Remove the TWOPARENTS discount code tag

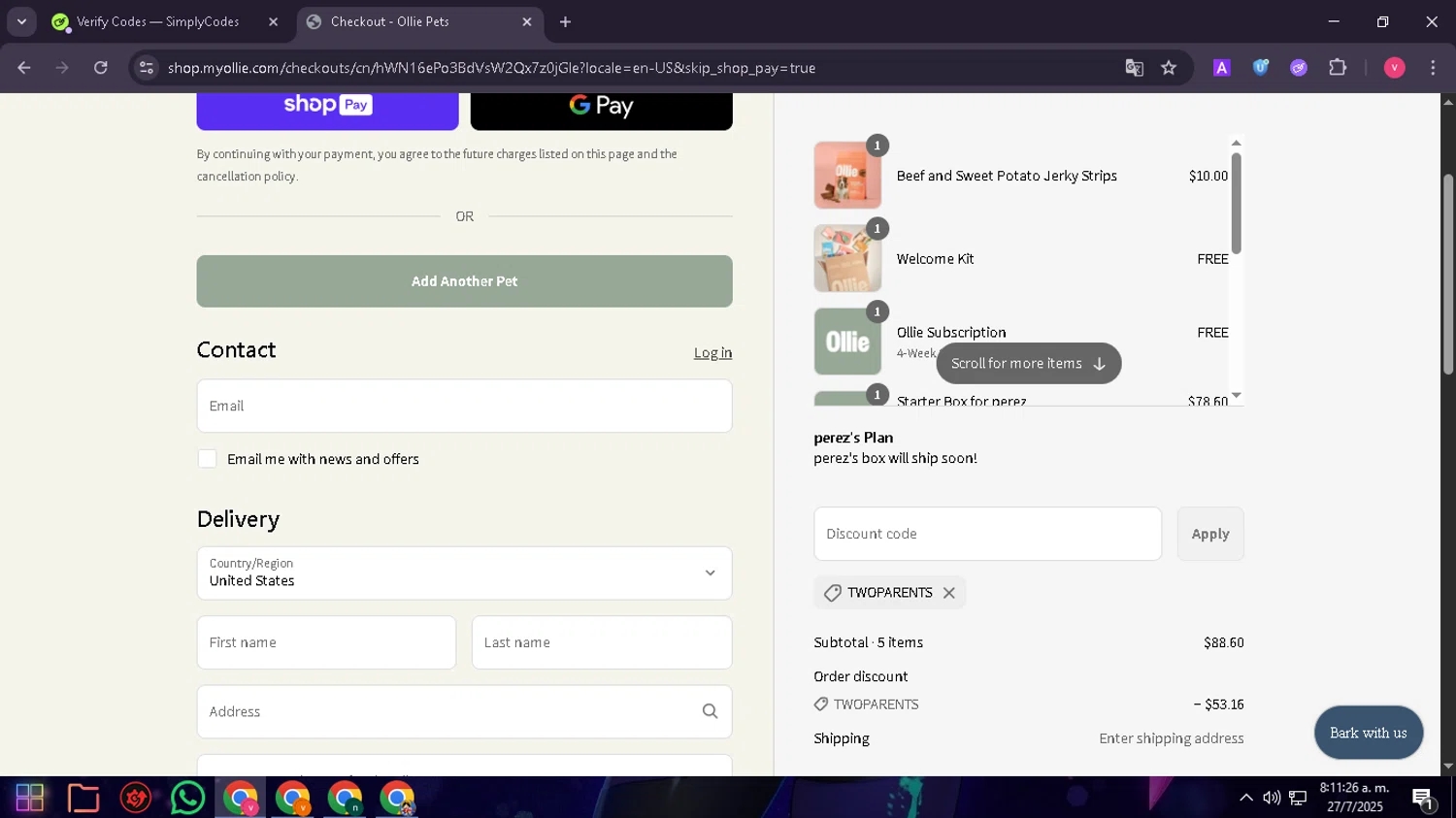[948, 593]
